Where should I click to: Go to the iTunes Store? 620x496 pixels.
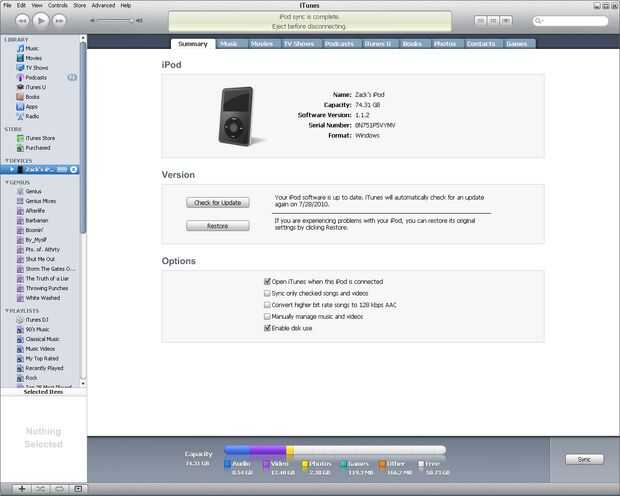point(36,138)
